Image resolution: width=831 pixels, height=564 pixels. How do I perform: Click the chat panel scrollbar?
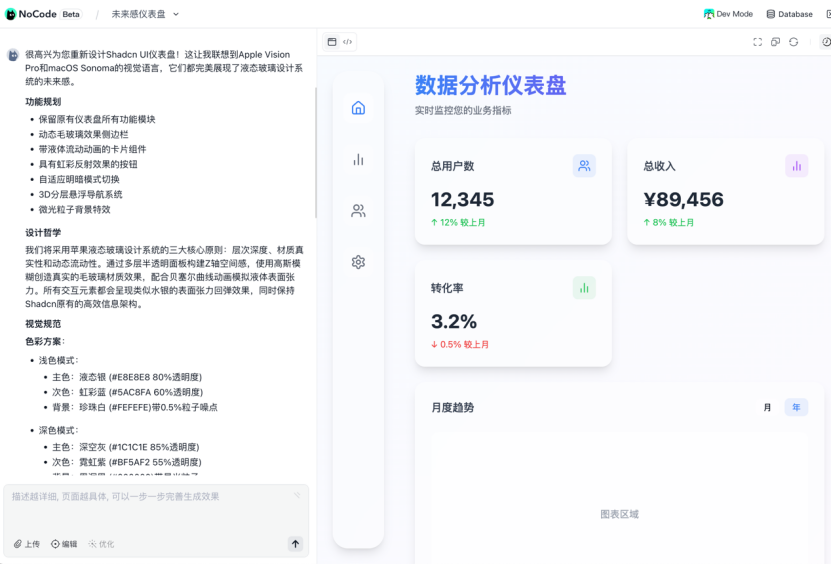click(x=315, y=153)
